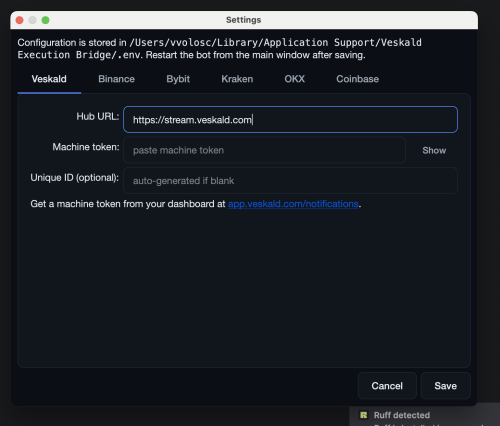Image resolution: width=500 pixels, height=426 pixels.
Task: Open the OKX settings tab
Action: [x=294, y=79]
